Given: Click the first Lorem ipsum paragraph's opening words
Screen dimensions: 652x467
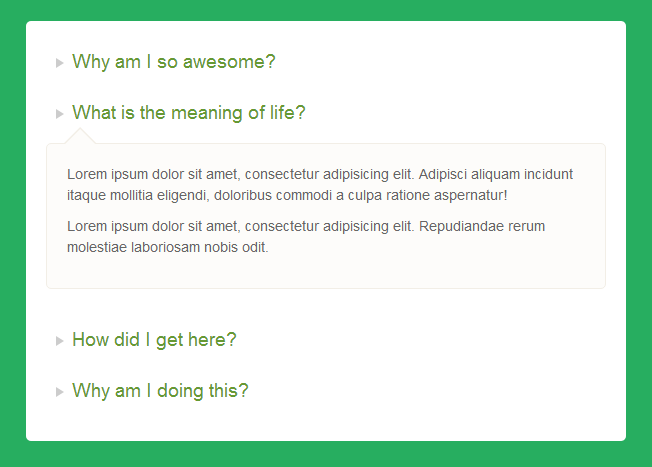Looking at the screenshot, I should pos(108,174).
